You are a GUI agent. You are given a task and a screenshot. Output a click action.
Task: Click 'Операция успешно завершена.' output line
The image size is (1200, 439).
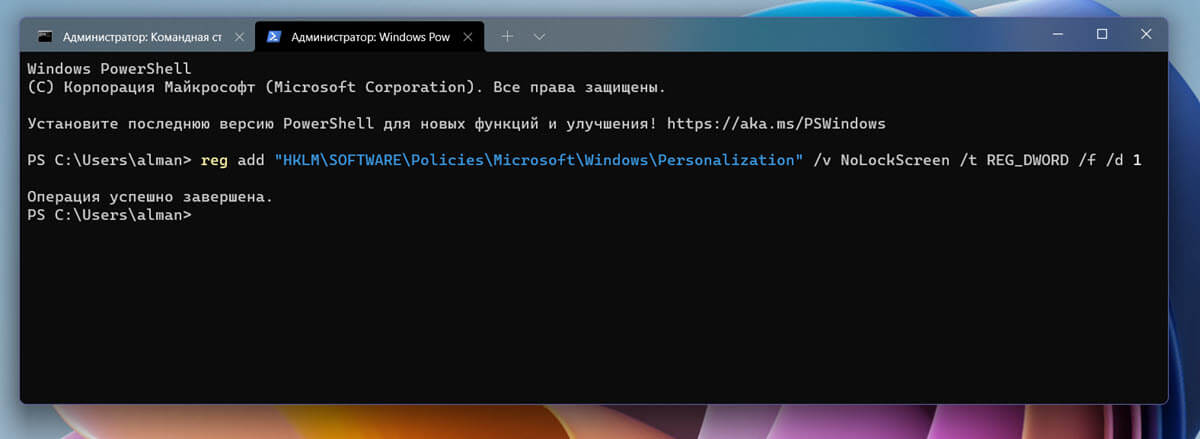pos(150,197)
